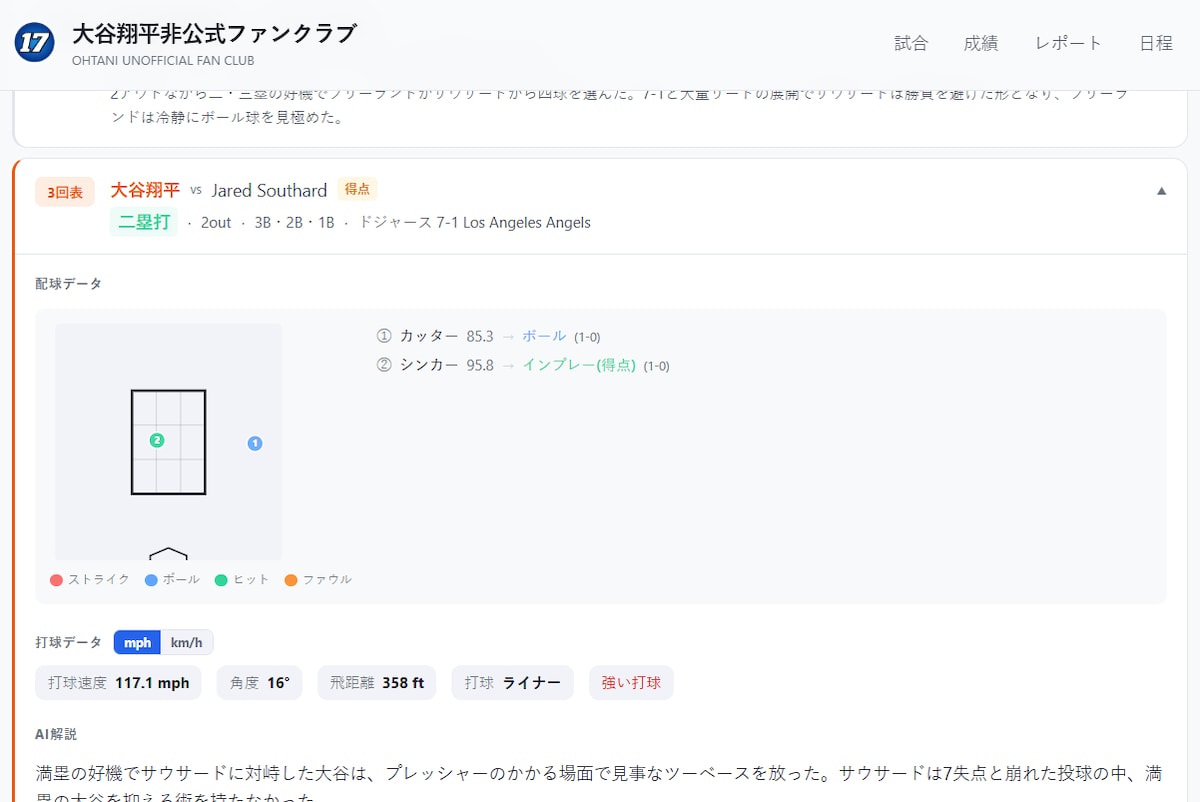Viewport: 1200px width, 802px height.
Task: Click pitch marker 2 in strike zone
Action: (157, 440)
